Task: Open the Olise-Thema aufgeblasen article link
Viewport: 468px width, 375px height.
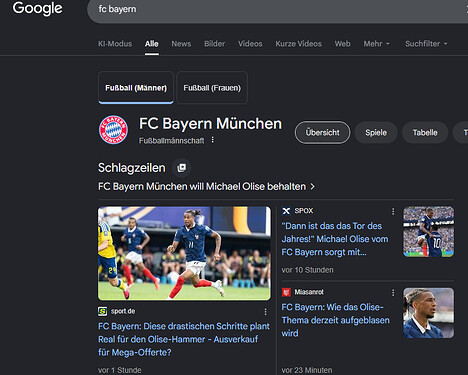Action: 335,320
